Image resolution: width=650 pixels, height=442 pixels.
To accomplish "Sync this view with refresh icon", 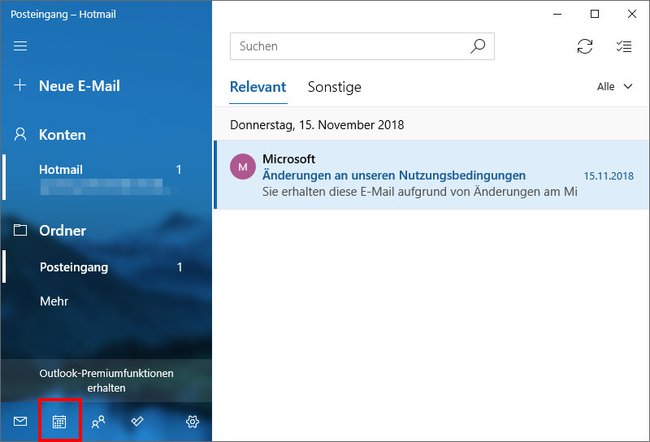I will (x=585, y=46).
